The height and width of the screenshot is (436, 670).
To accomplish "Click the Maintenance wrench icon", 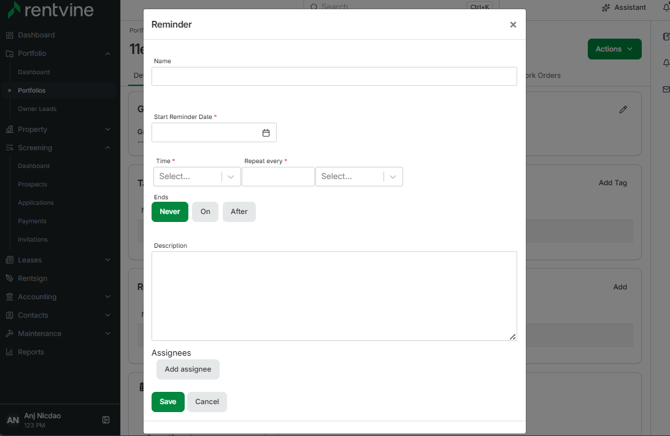I will point(9,333).
